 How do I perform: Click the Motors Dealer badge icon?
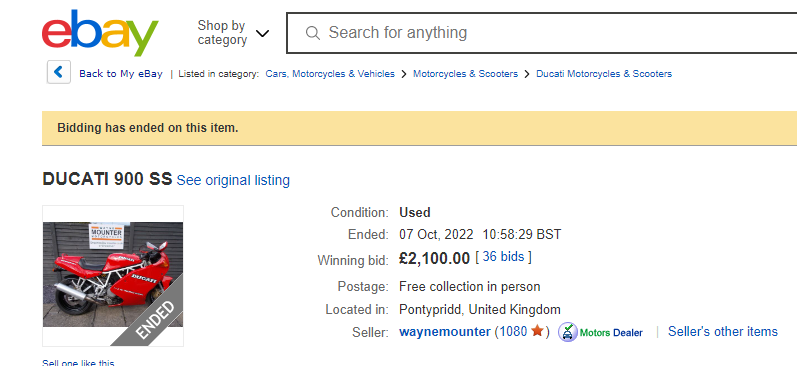[x=567, y=332]
